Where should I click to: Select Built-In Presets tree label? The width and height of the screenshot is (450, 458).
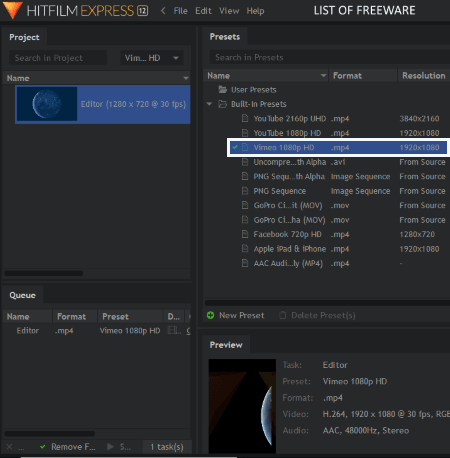259,104
